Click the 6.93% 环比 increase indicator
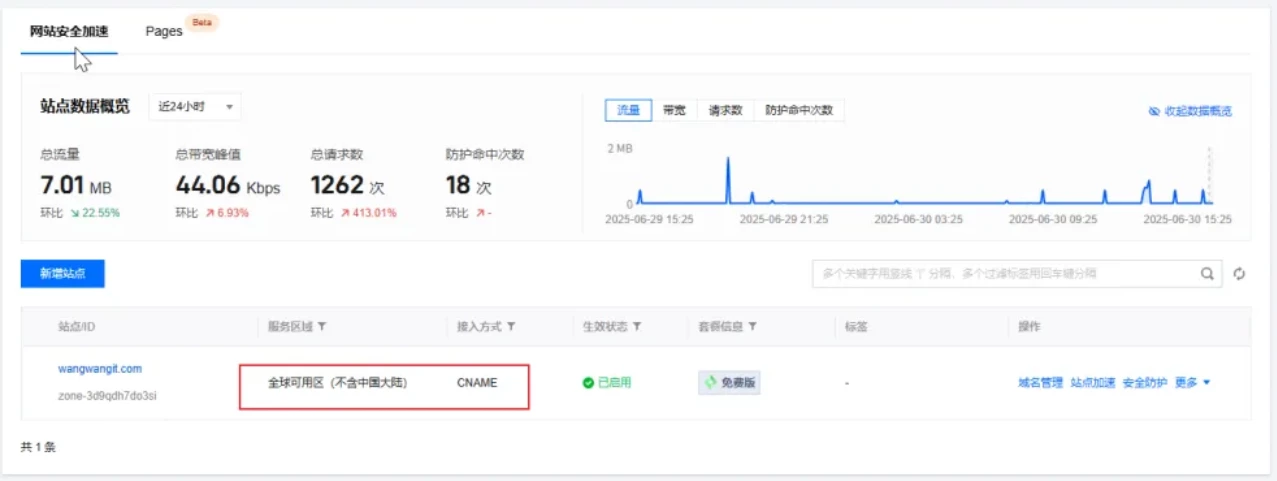The width and height of the screenshot is (1277, 481). [227, 213]
